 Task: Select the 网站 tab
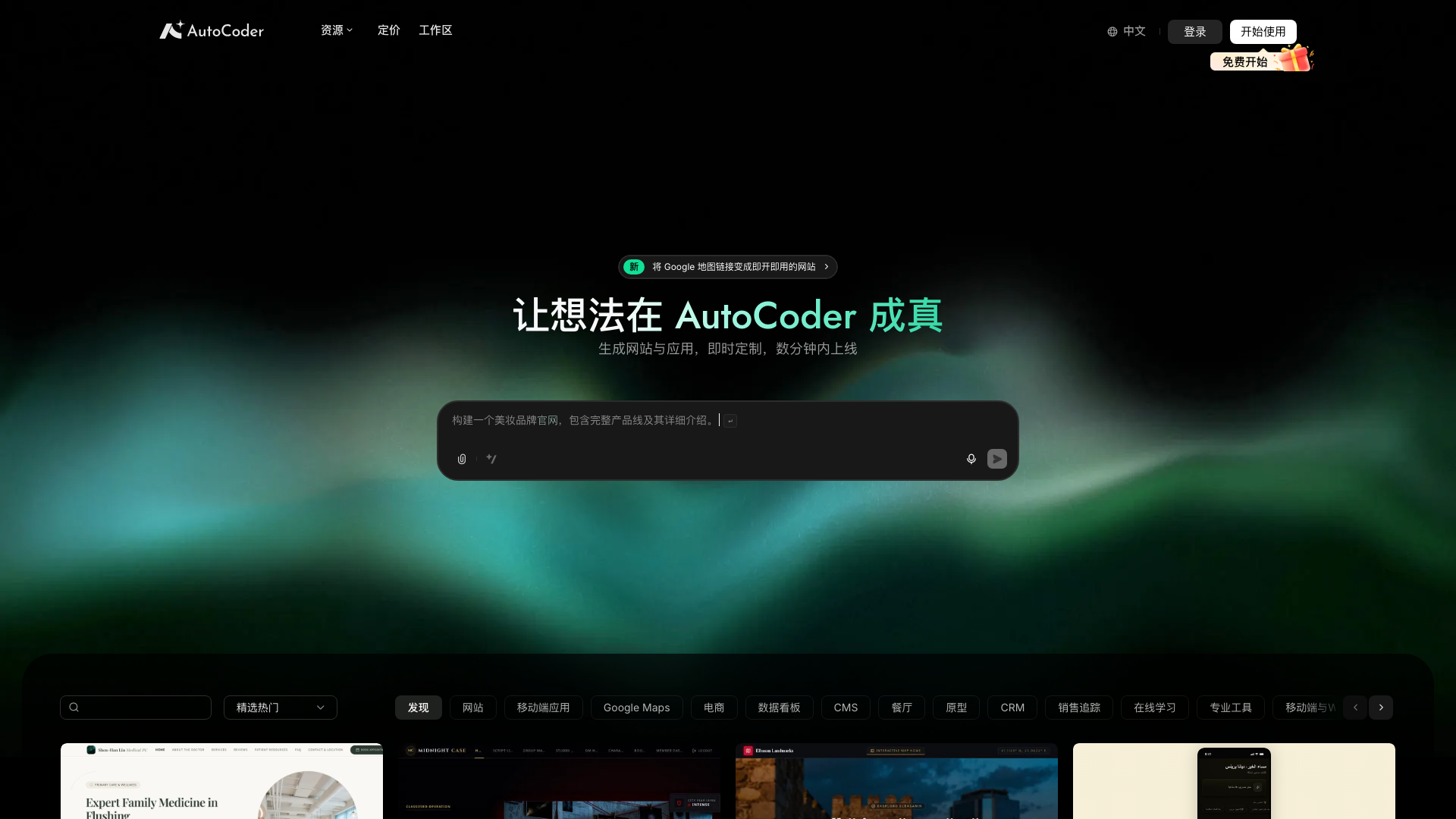(x=473, y=708)
